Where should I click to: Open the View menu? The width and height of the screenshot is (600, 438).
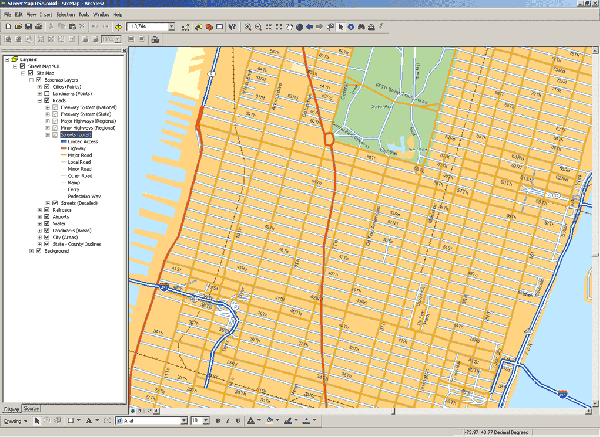(31, 15)
